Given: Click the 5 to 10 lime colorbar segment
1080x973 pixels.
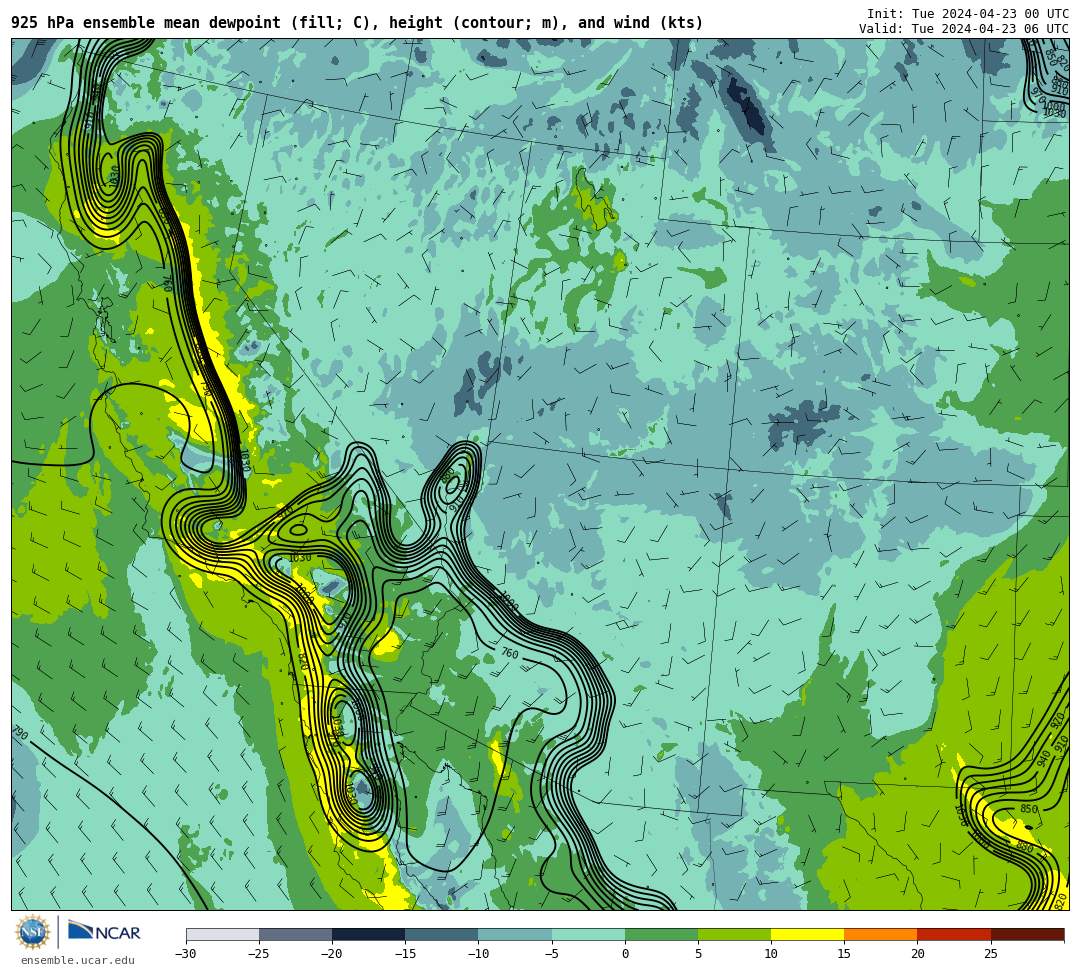Looking at the screenshot, I should pyautogui.click(x=734, y=934).
